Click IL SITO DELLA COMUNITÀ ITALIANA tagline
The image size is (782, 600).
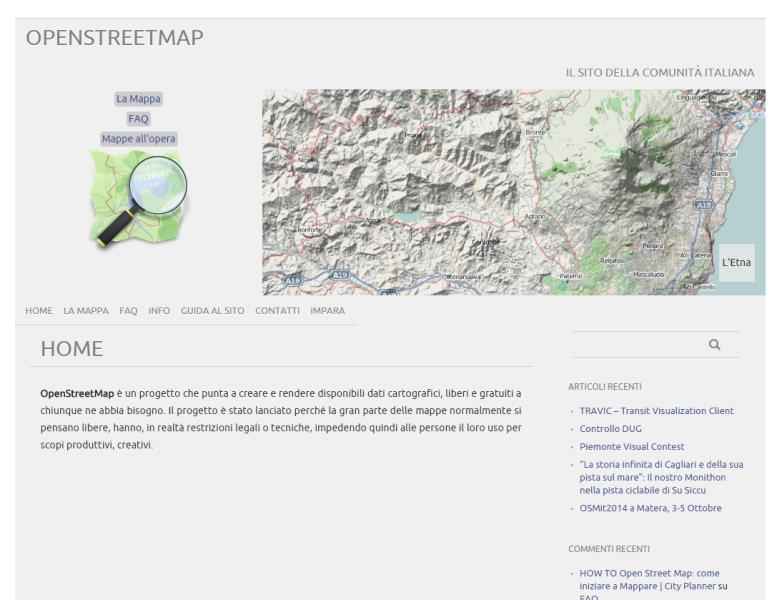[660, 73]
